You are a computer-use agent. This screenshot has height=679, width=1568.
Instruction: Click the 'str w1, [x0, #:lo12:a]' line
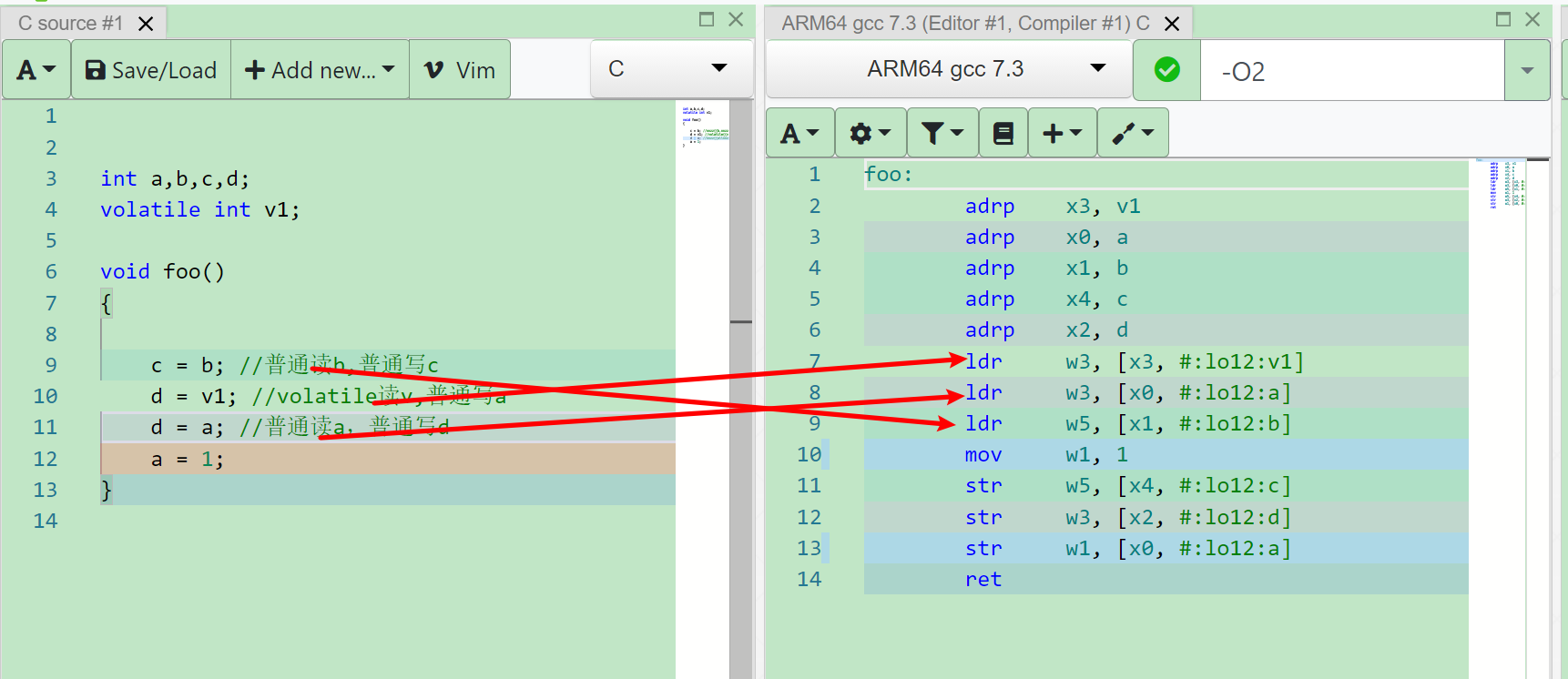click(x=1128, y=548)
